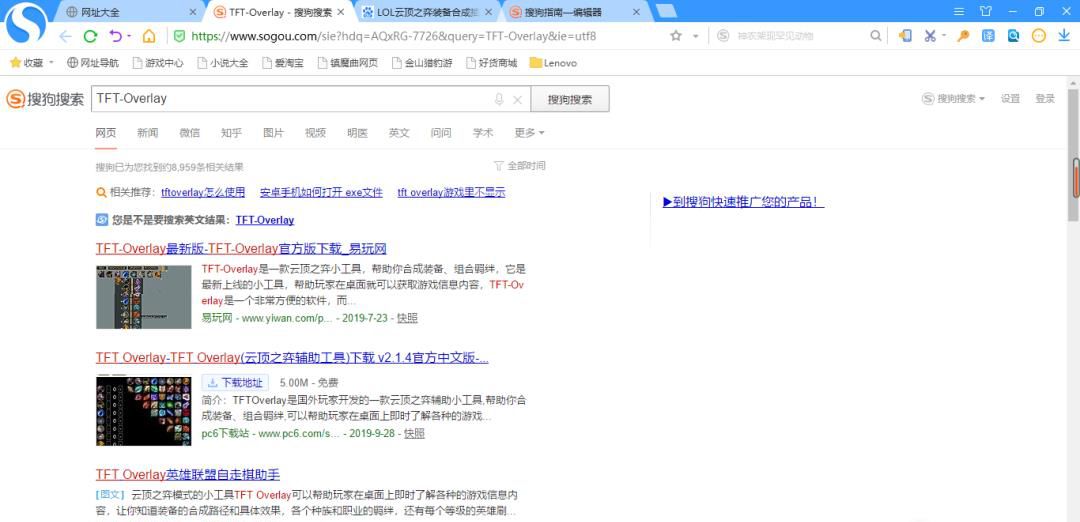Viewport: 1080px width, 522px height.
Task: Click the new tab button
Action: [666, 12]
